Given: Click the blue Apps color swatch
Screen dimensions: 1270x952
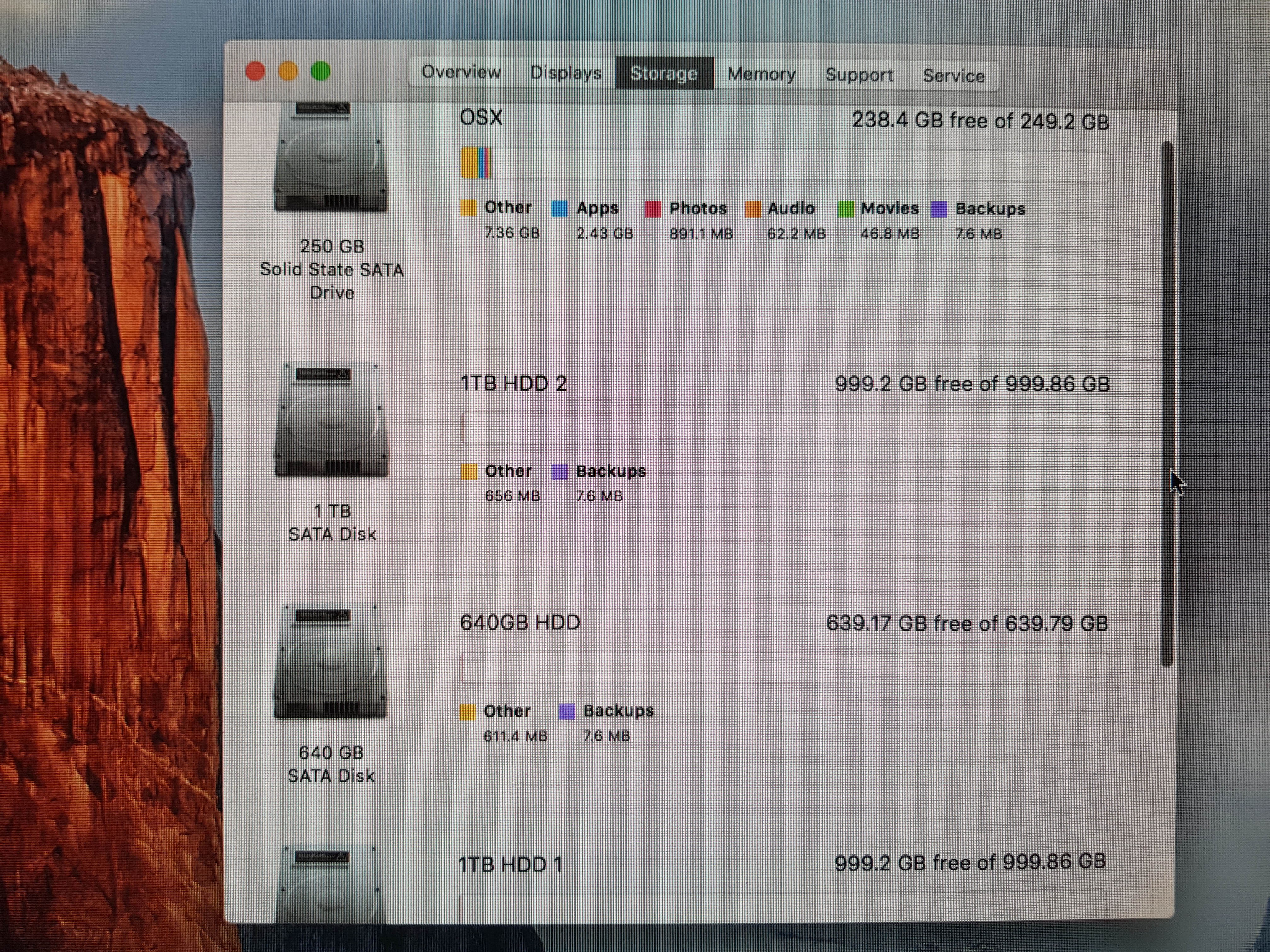Looking at the screenshot, I should pos(559,209).
